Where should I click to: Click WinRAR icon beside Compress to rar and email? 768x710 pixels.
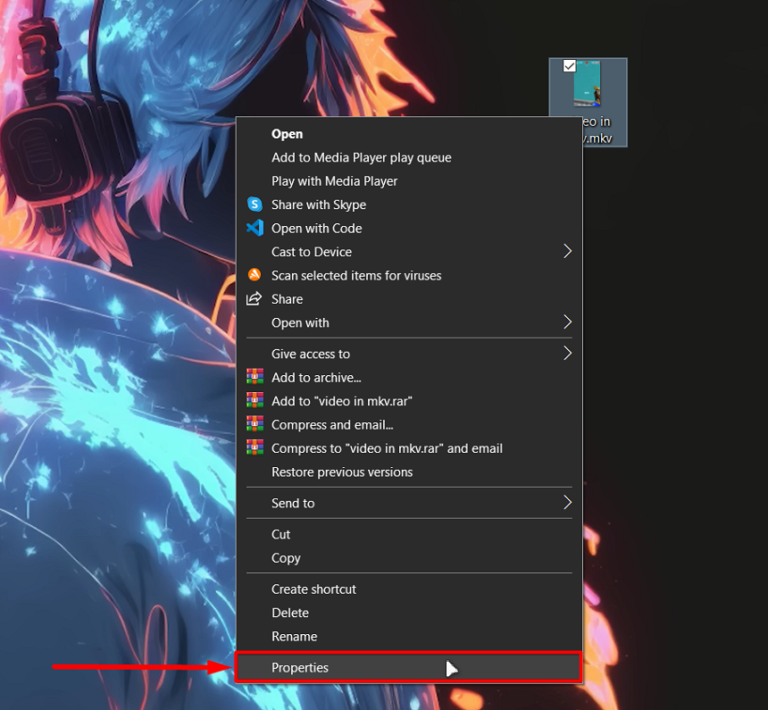[255, 448]
